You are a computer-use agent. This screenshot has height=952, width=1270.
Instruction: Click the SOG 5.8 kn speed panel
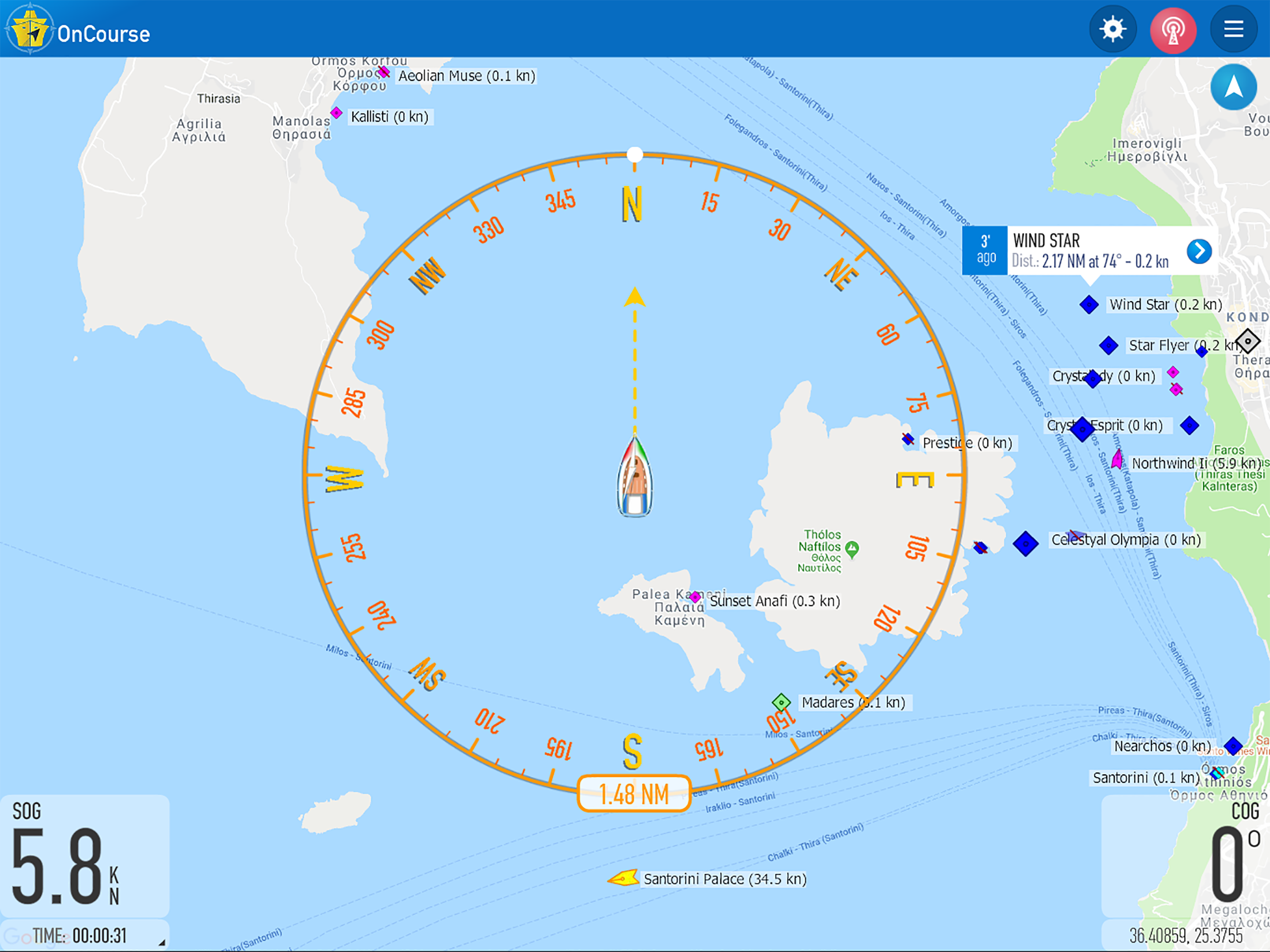85,855
